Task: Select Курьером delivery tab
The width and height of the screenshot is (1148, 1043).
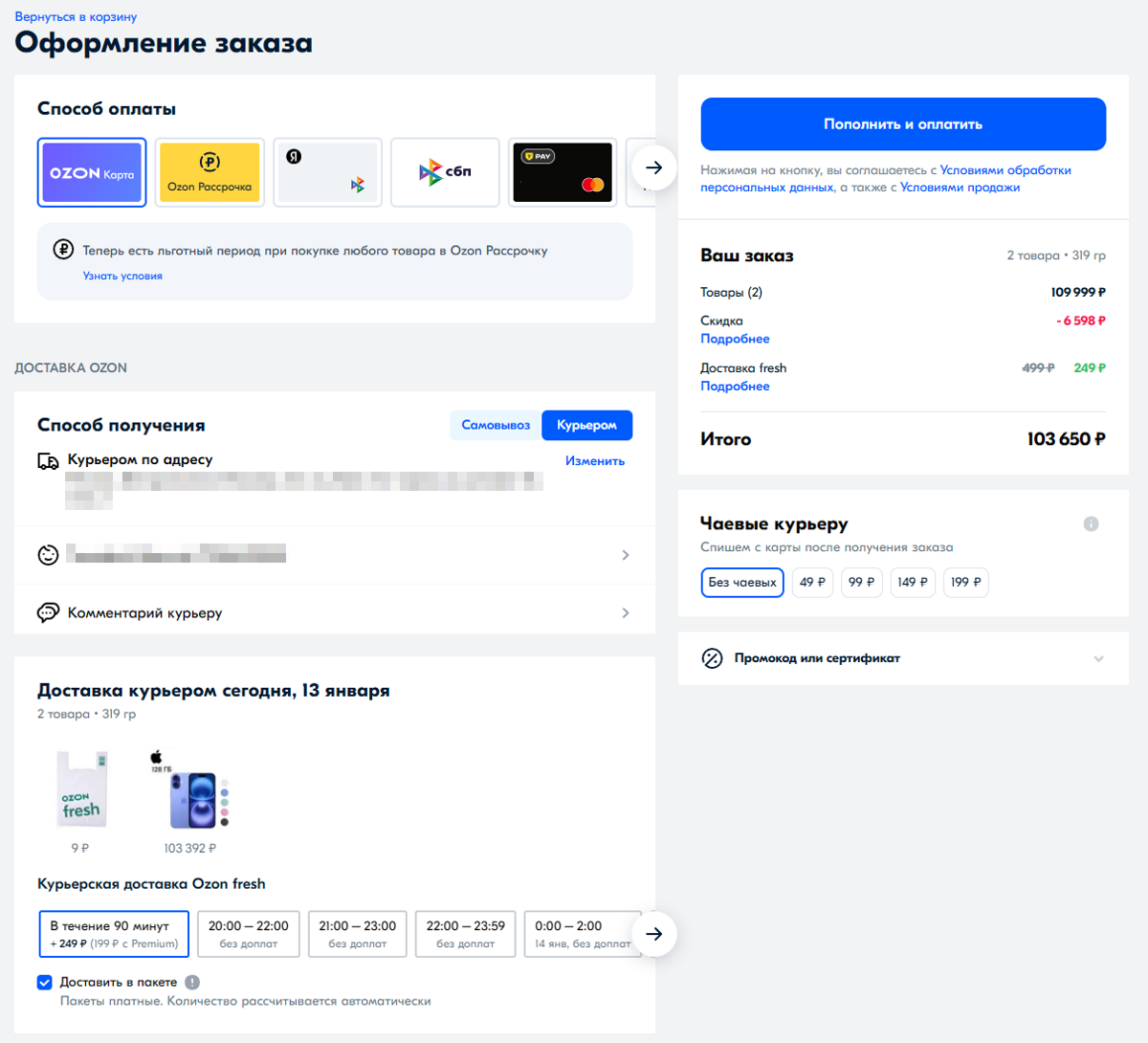Action: tap(586, 425)
